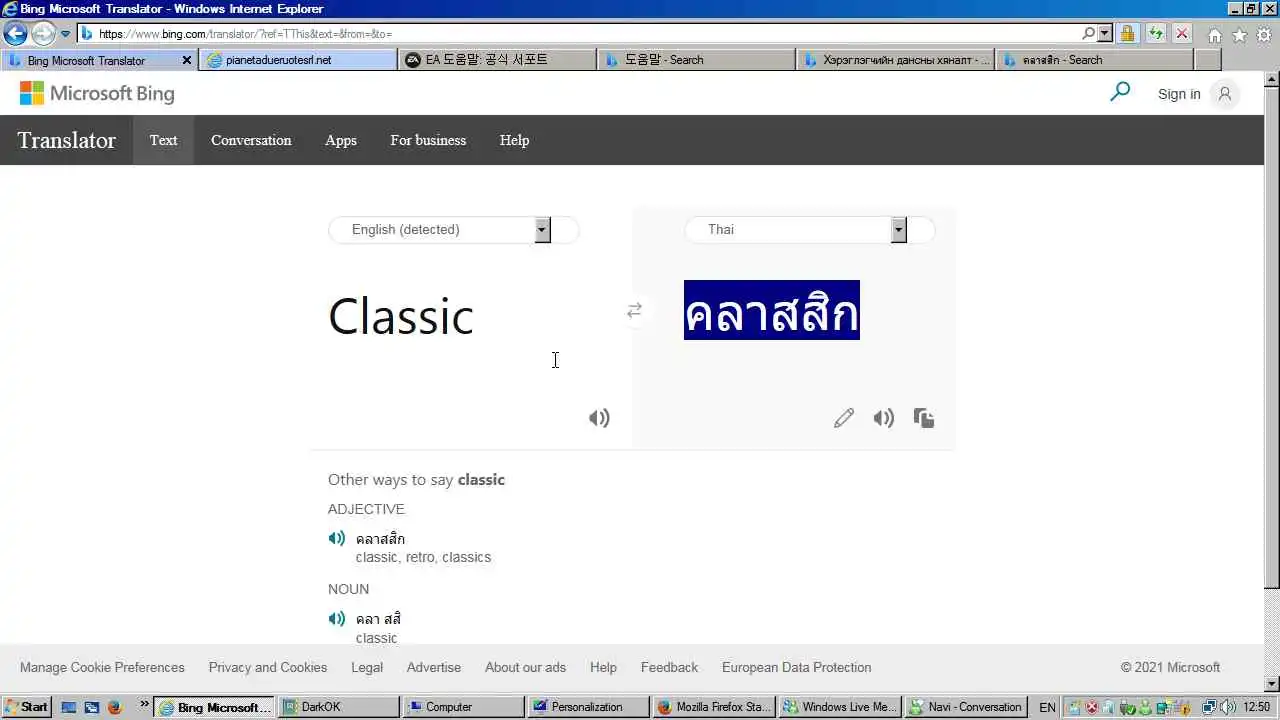The image size is (1280, 720).
Task: Stop page loading with the red X
Action: pos(1182,33)
